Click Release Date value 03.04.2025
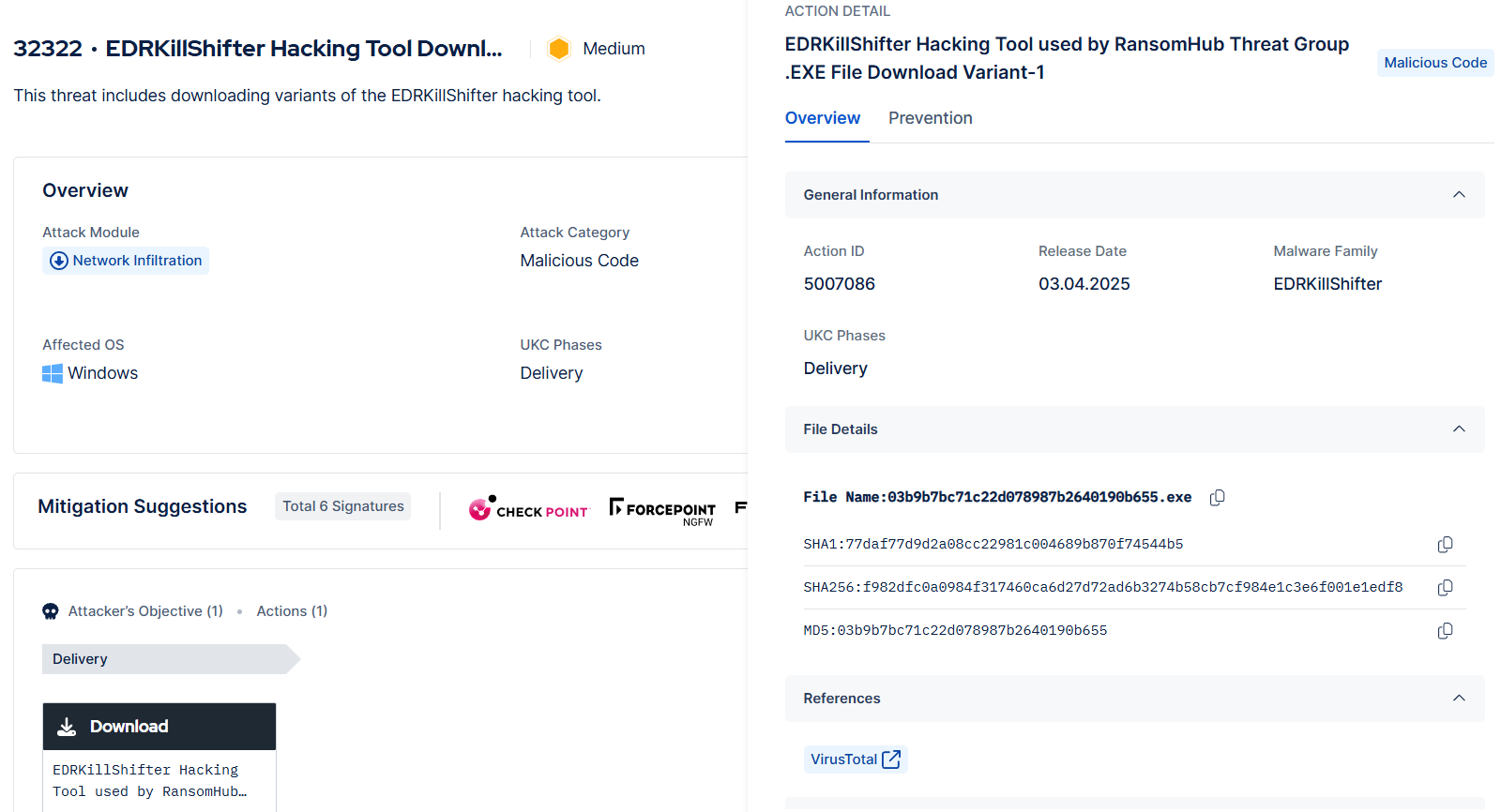The width and height of the screenshot is (1501, 812). point(1084,284)
